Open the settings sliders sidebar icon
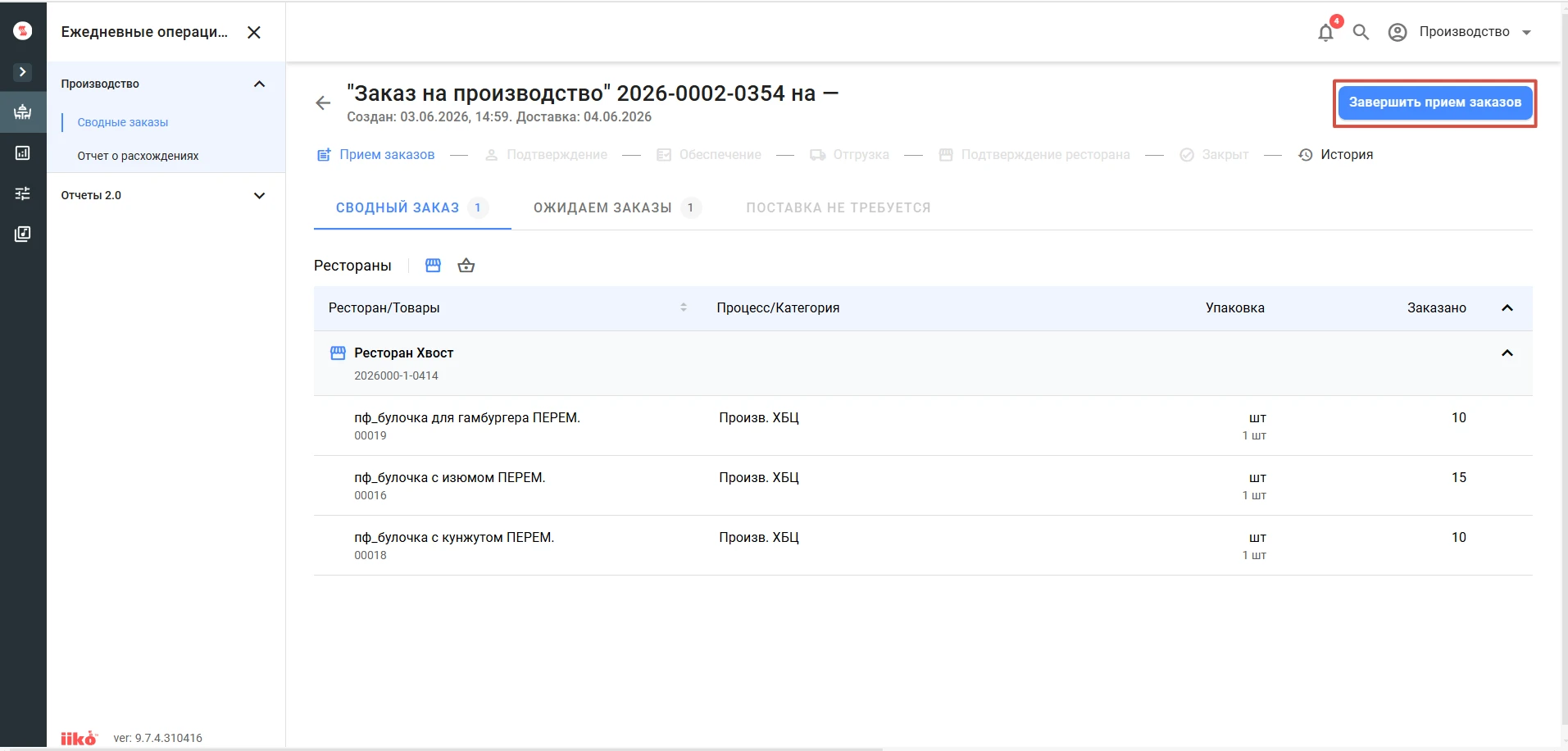 tap(23, 193)
